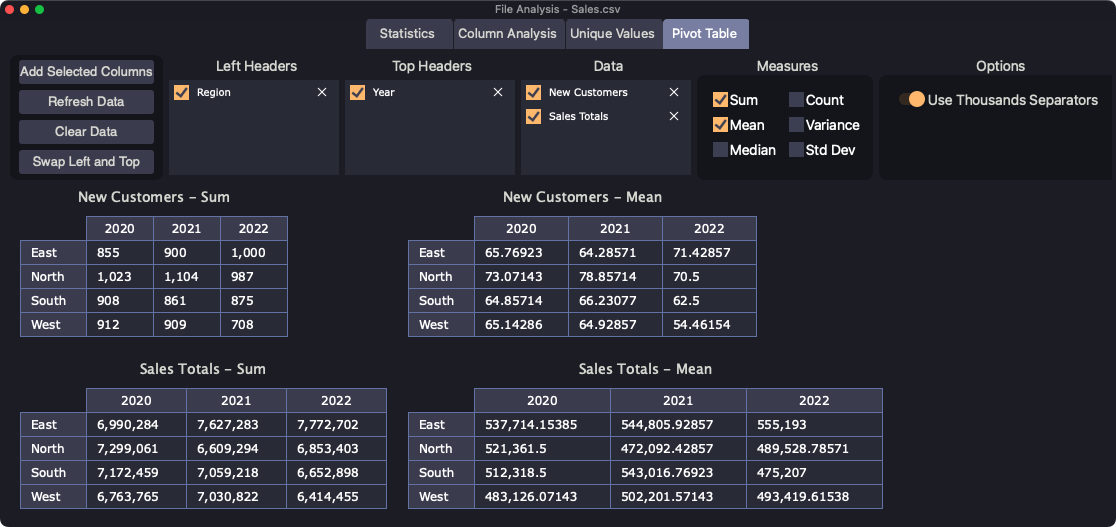
Task: Disable the Sum measure
Action: coord(720,100)
